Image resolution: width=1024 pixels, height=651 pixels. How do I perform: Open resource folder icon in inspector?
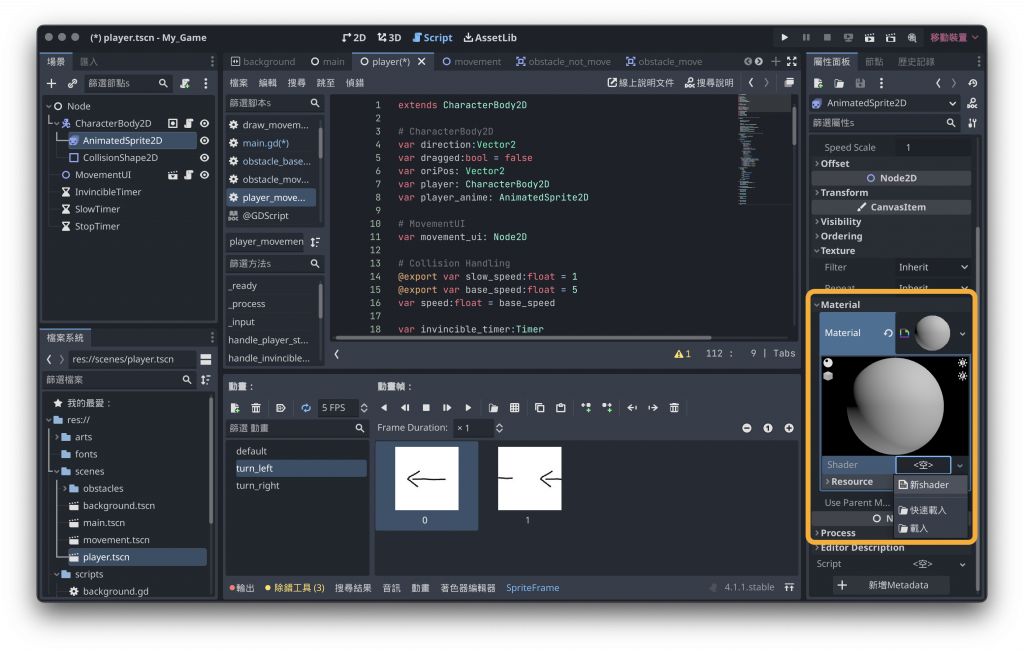click(839, 83)
